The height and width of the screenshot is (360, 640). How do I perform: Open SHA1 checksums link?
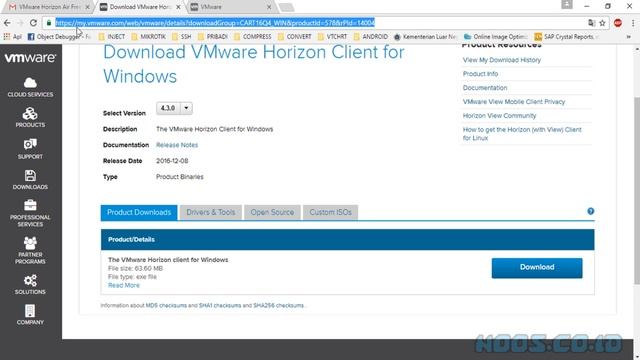(x=220, y=305)
